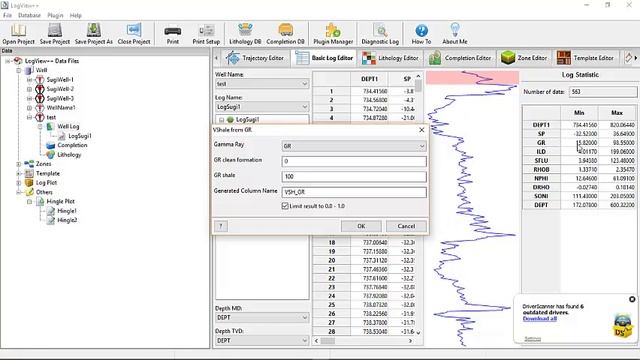Open the Depth MD dropdown
Screen dimensions: 640x360
[262, 318]
